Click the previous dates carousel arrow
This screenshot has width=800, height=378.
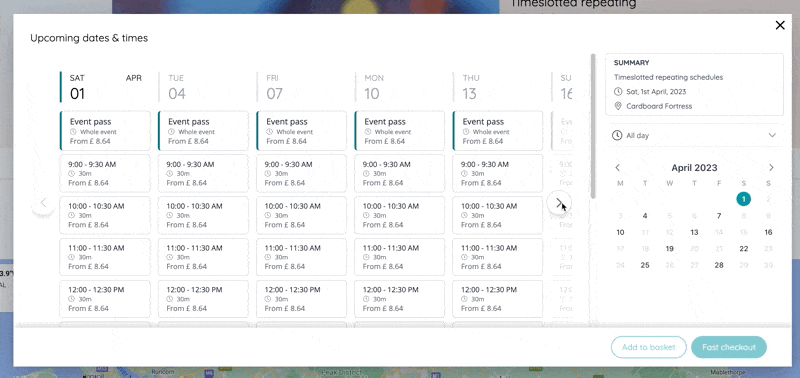click(43, 203)
